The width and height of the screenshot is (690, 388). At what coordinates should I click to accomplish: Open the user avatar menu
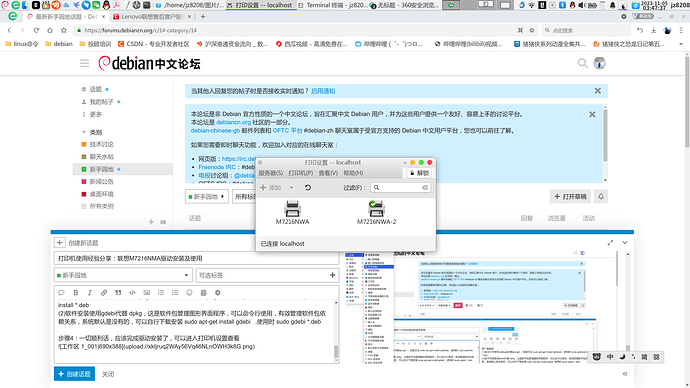click(x=599, y=63)
